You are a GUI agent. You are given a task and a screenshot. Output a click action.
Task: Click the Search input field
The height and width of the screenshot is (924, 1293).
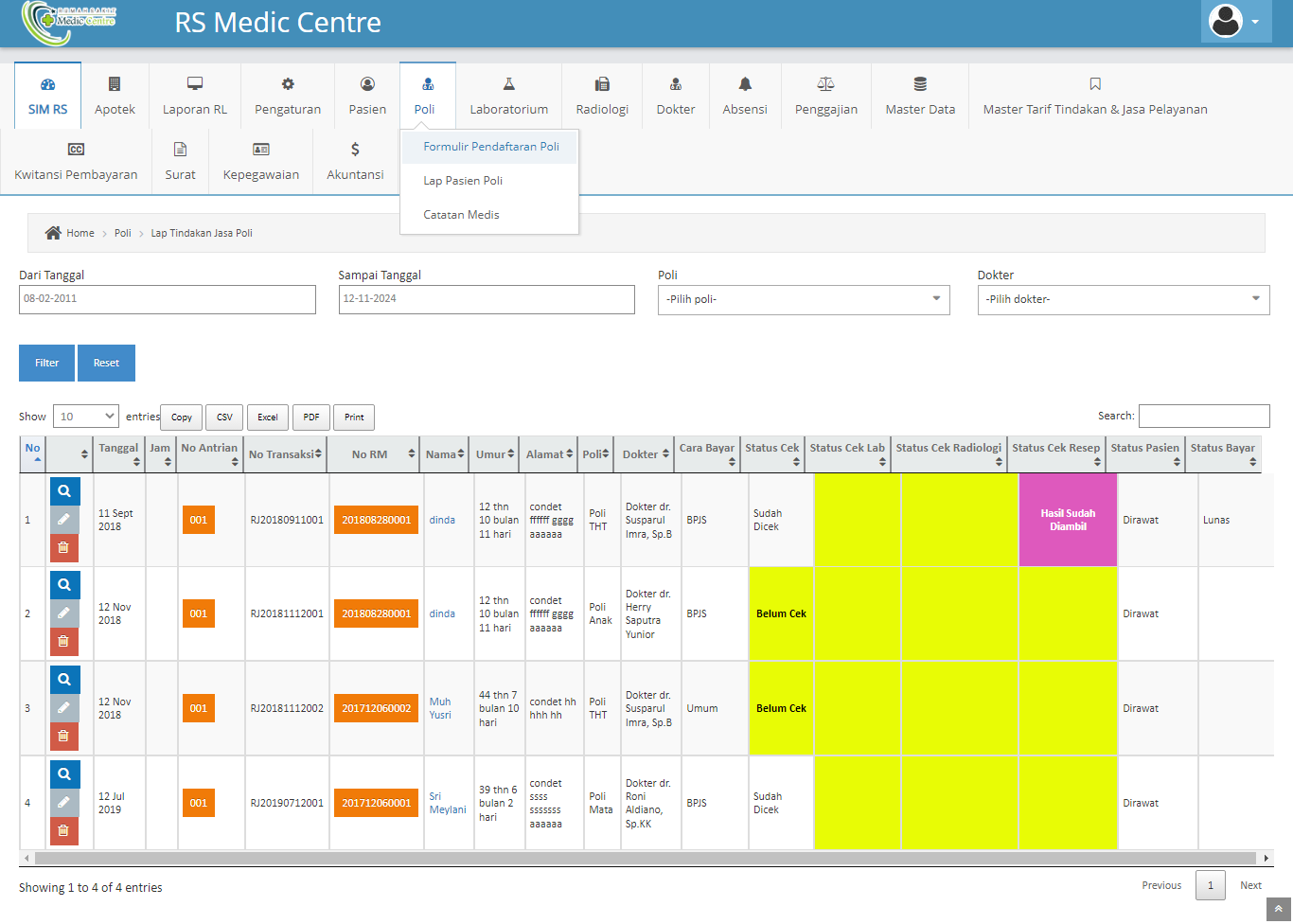click(x=1203, y=416)
